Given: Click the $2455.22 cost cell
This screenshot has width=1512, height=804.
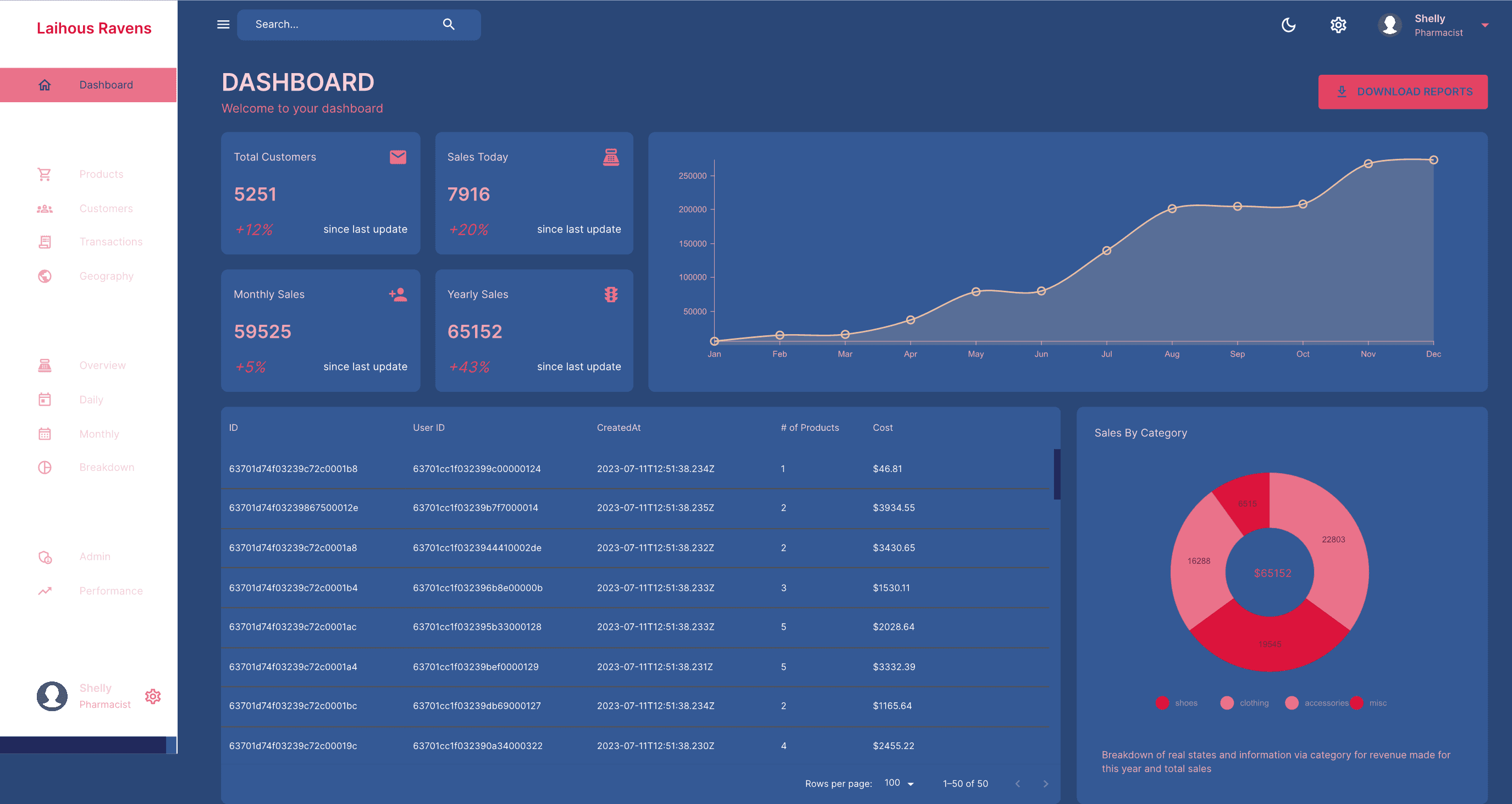Looking at the screenshot, I should click(x=893, y=746).
